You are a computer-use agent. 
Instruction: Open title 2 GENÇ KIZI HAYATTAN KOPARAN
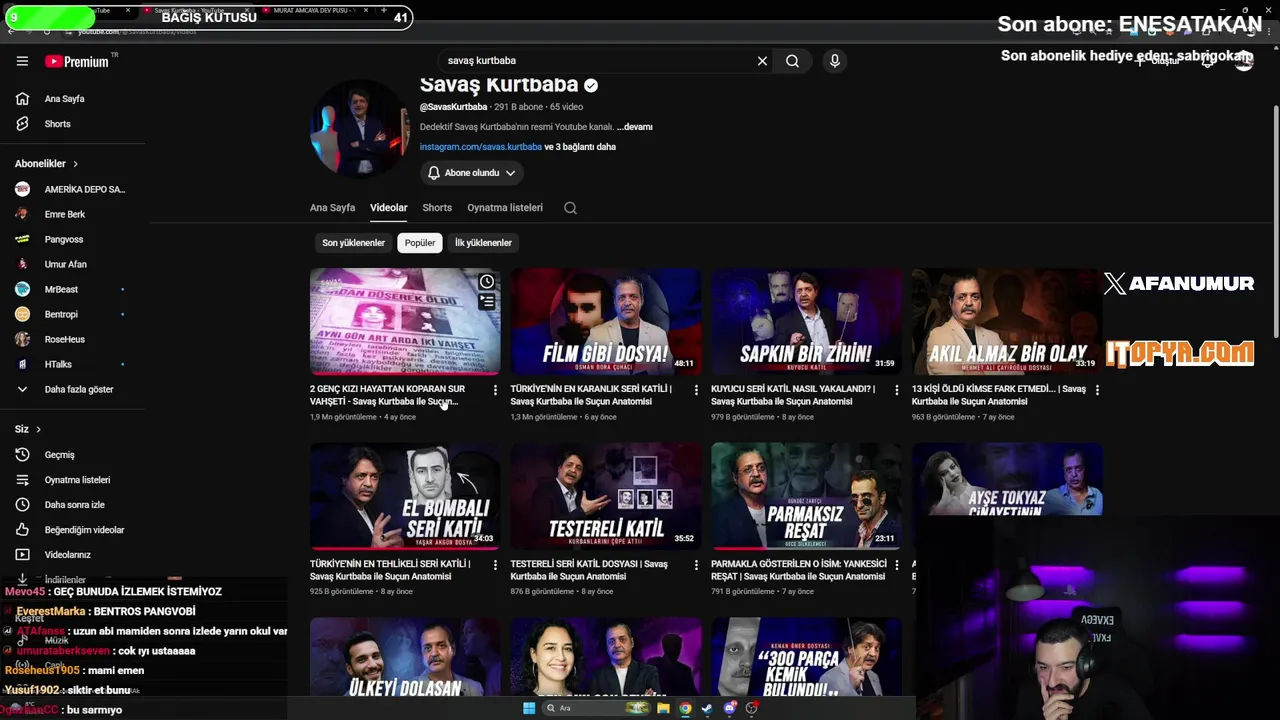388,395
